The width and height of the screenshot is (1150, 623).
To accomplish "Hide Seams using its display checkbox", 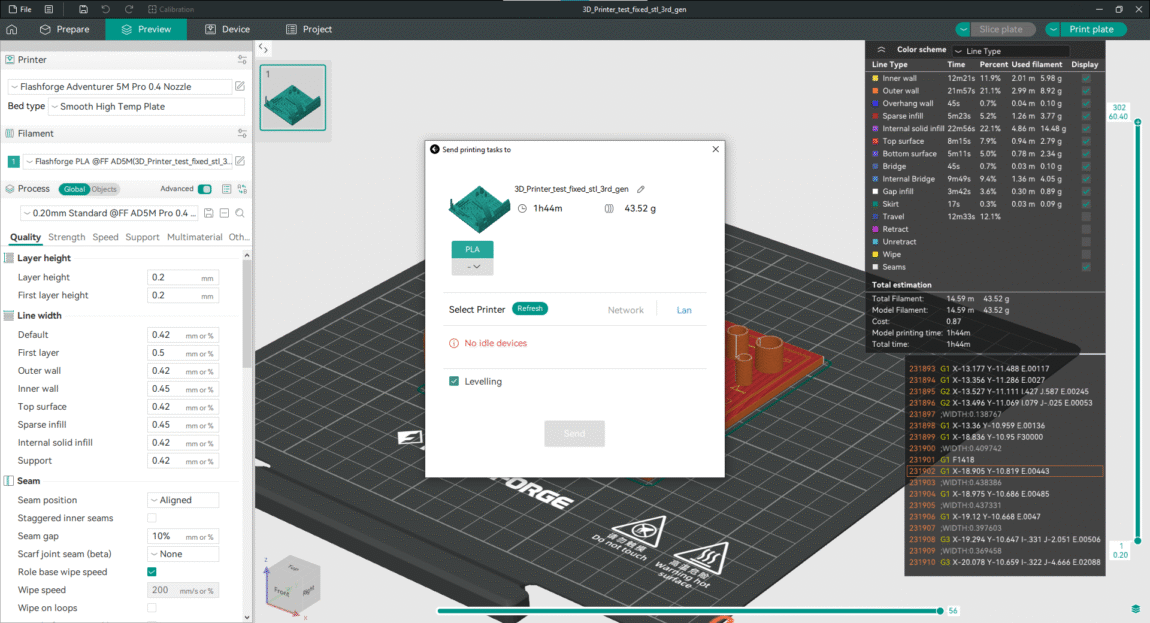I will point(1086,267).
